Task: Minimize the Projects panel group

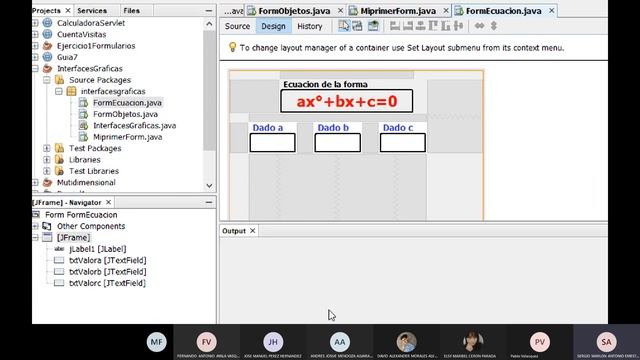Action: (209, 11)
